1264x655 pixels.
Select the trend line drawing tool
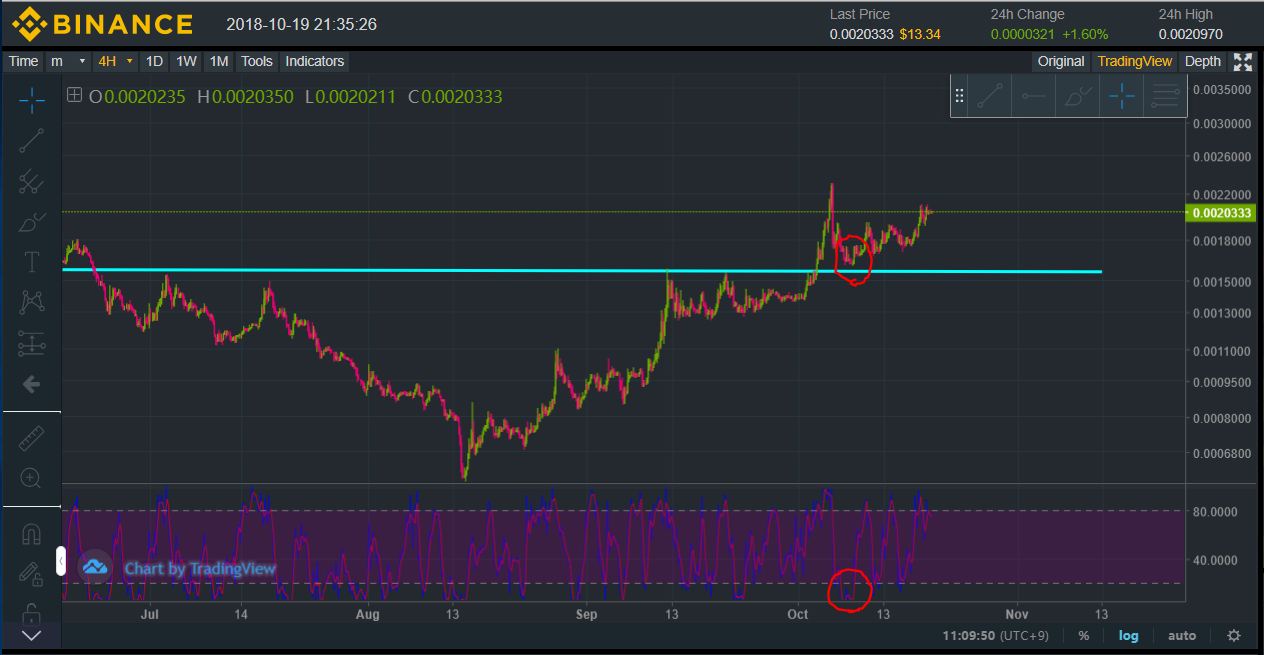(x=31, y=140)
